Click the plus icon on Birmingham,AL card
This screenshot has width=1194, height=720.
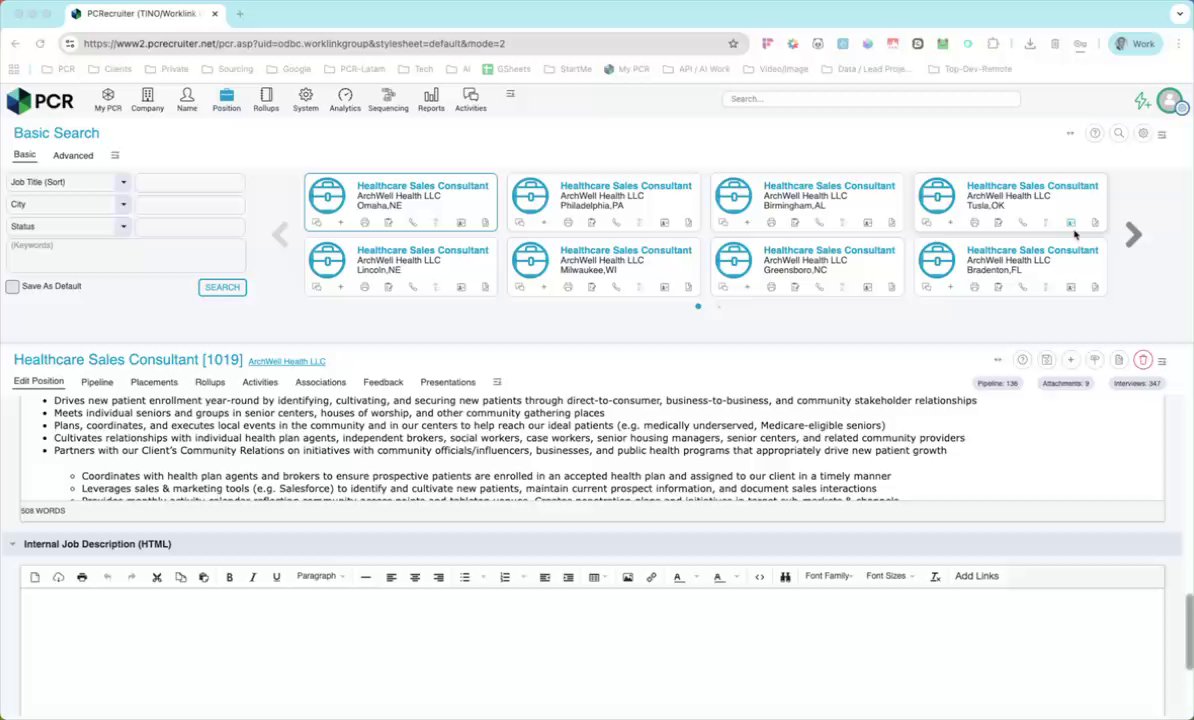(x=747, y=223)
